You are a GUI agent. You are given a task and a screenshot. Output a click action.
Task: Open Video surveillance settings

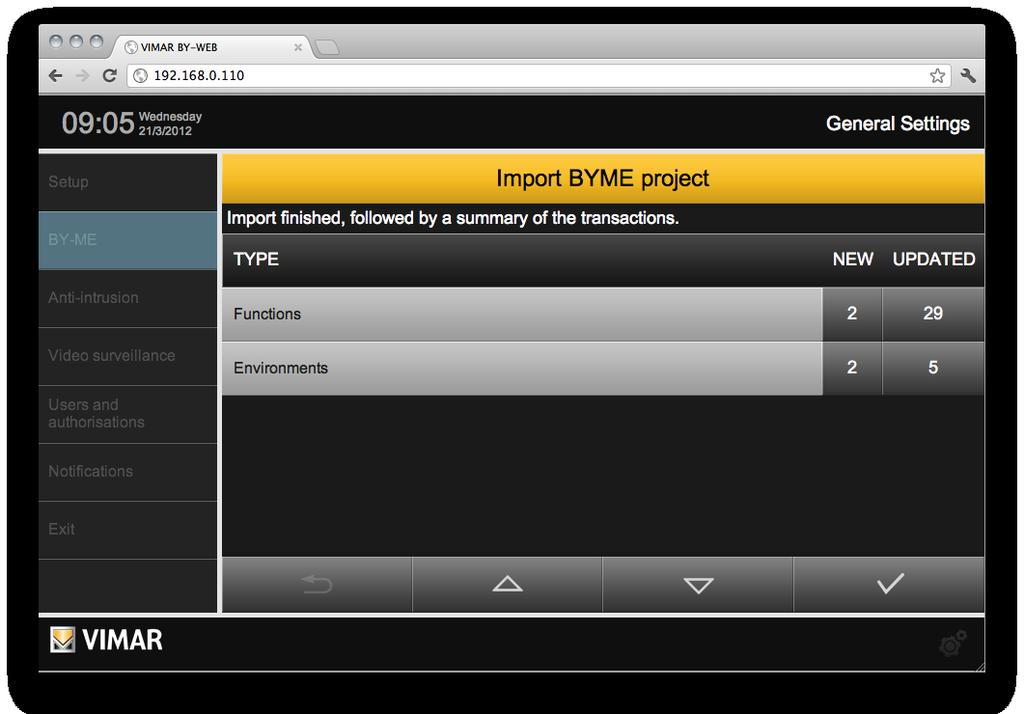coord(128,356)
